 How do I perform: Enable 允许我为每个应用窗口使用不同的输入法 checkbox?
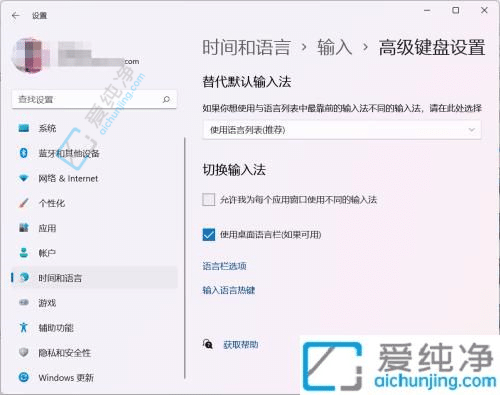209,200
